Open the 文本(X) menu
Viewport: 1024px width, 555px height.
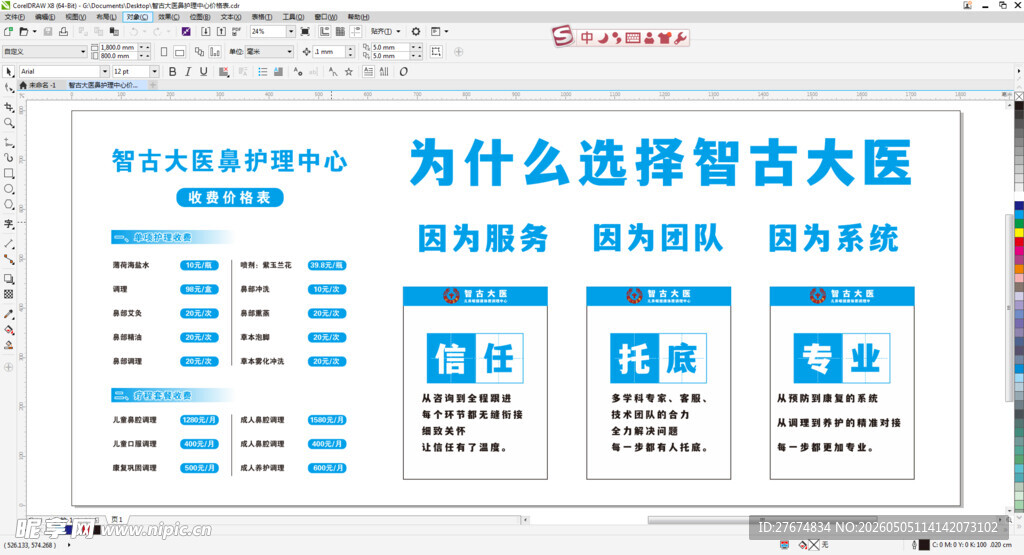(x=231, y=17)
